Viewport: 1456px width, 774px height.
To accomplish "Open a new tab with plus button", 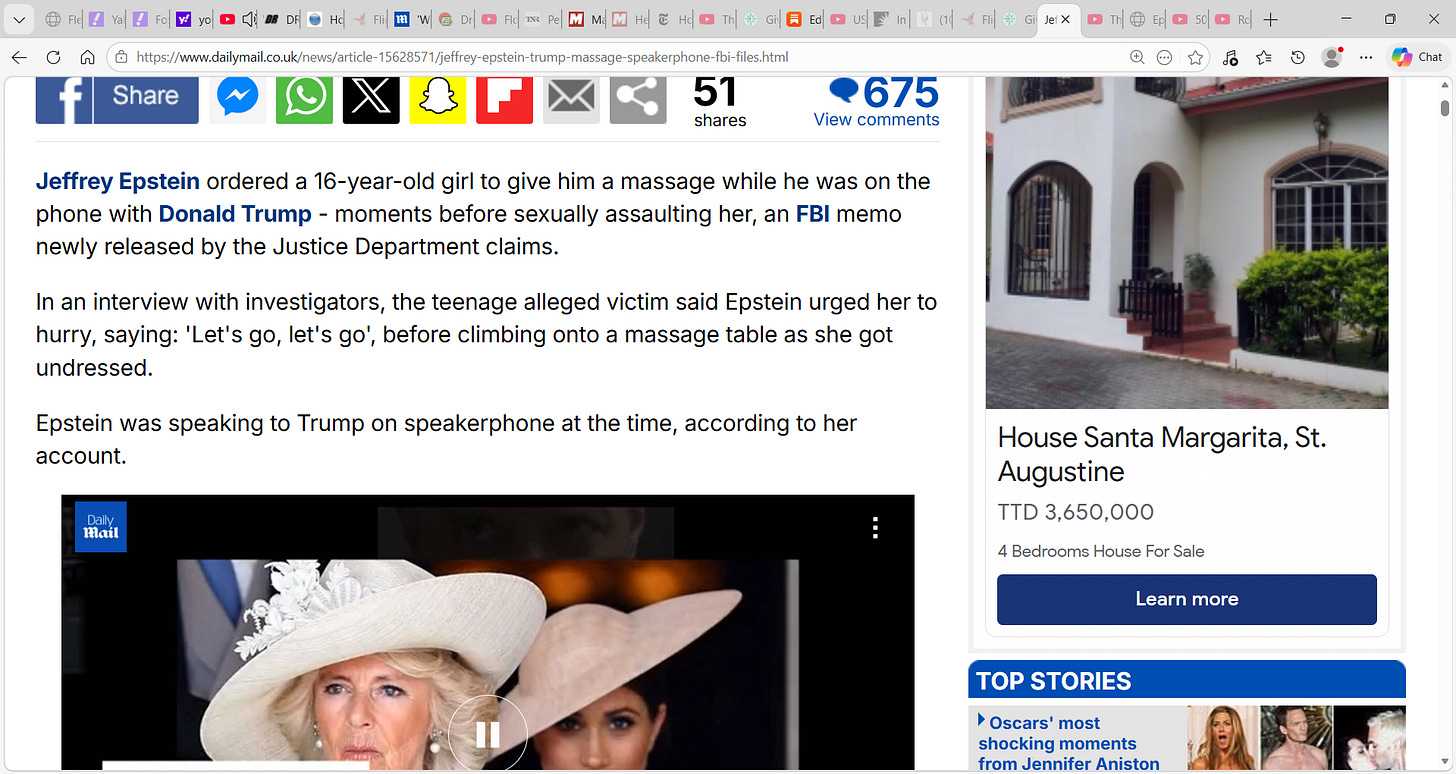I will [x=1271, y=19].
